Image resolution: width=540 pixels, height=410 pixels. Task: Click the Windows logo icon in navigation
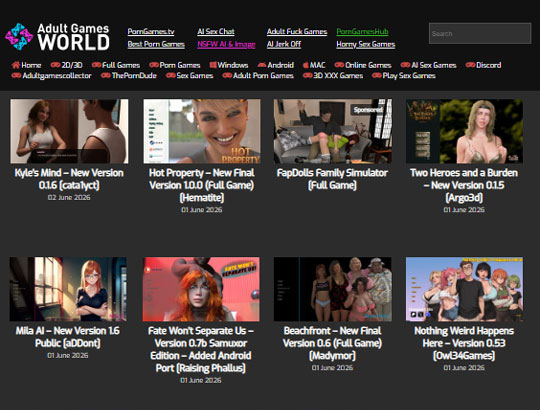[x=213, y=65]
